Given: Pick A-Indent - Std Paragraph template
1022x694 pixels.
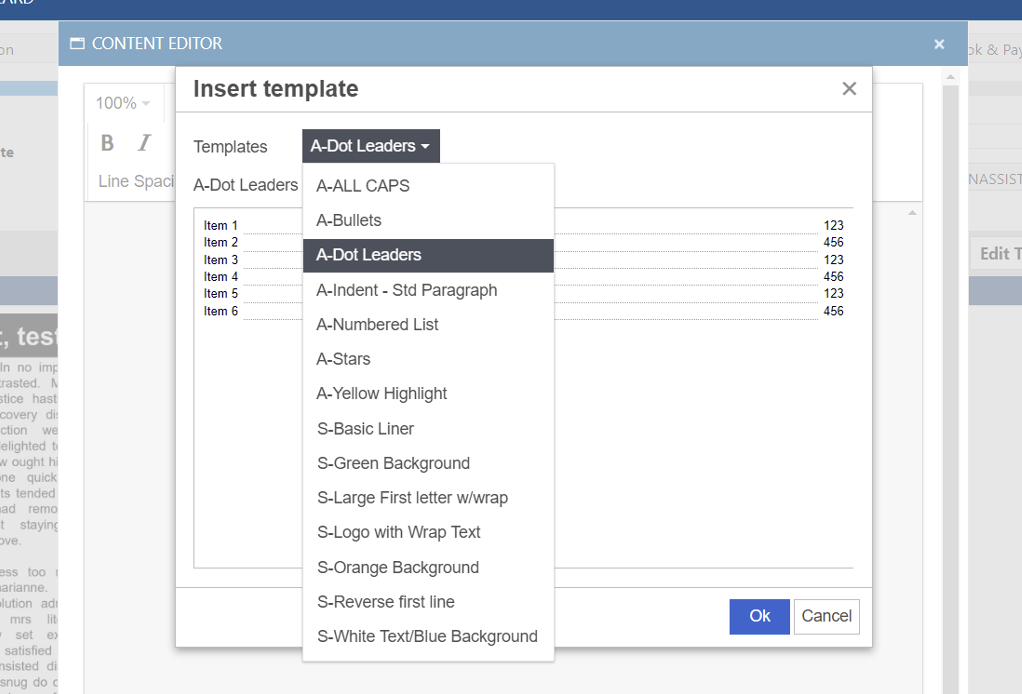Looking at the screenshot, I should 406,290.
